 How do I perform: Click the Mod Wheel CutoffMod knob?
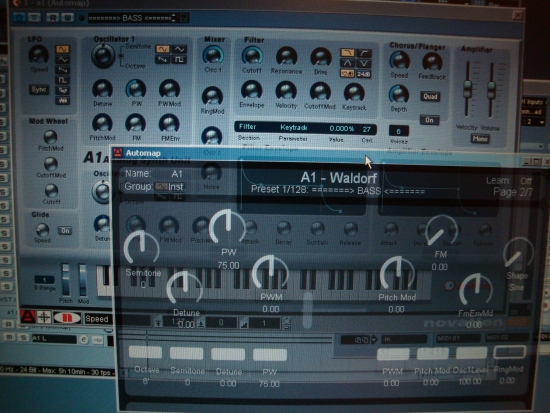click(51, 164)
